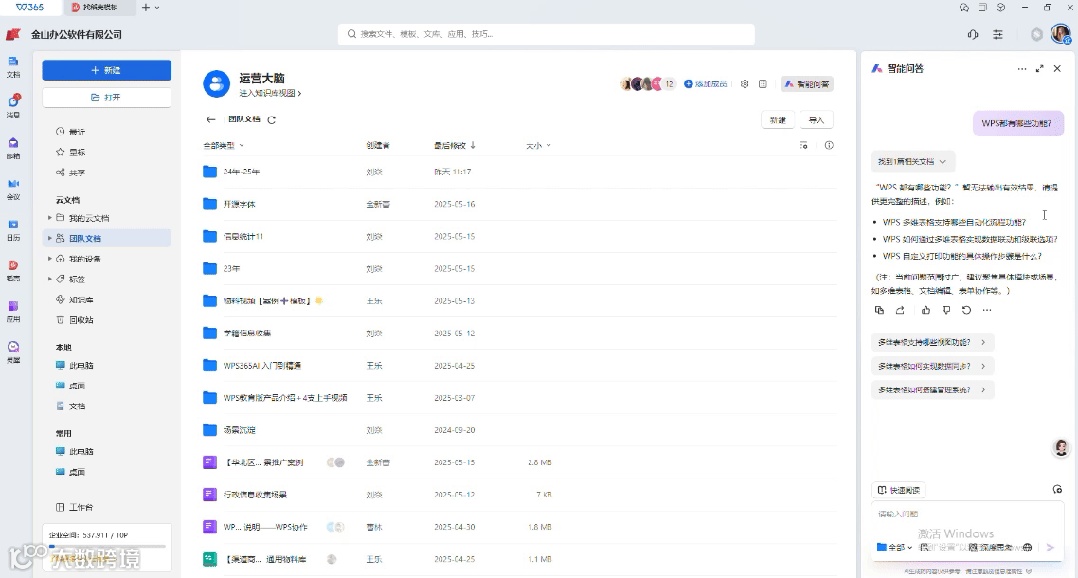Click 进入知识库视图 link

coord(270,93)
